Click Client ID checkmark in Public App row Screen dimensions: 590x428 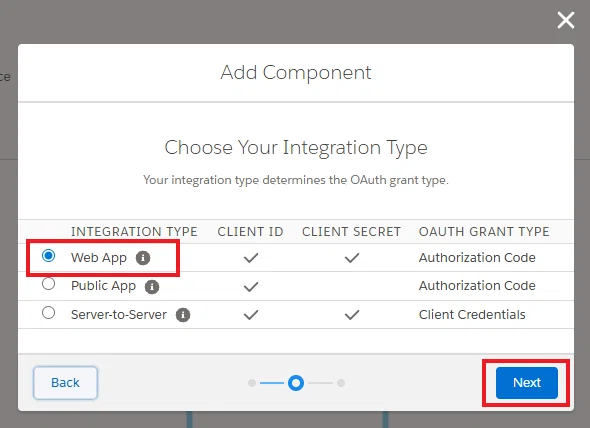tap(251, 287)
